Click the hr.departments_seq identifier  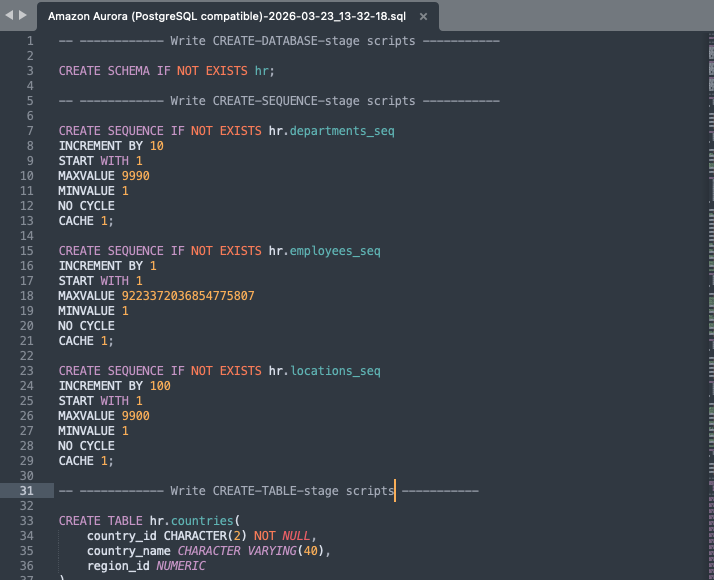click(x=332, y=131)
